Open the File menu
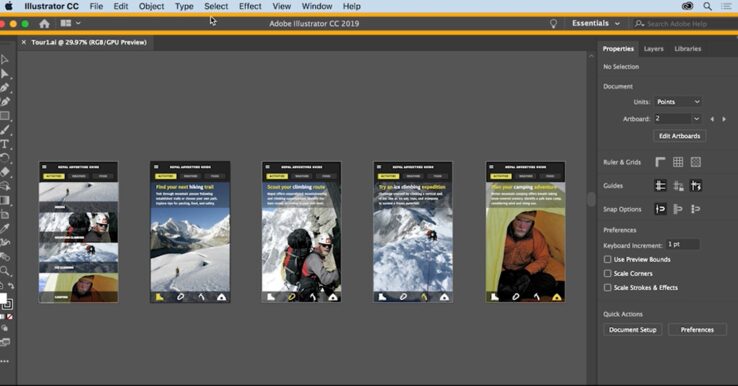The width and height of the screenshot is (738, 386). pyautogui.click(x=96, y=6)
